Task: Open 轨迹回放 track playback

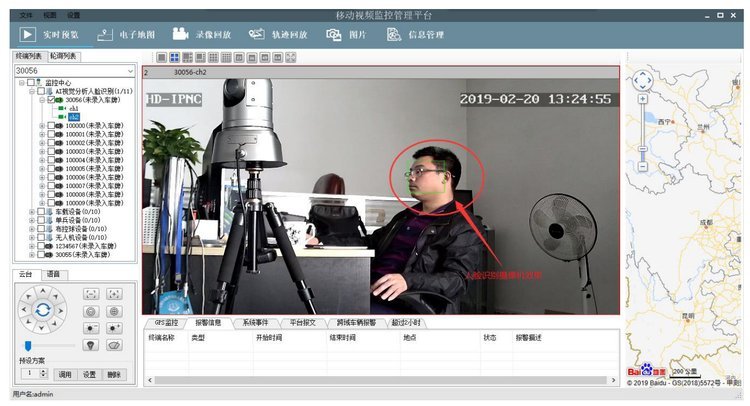Action: pos(282,35)
